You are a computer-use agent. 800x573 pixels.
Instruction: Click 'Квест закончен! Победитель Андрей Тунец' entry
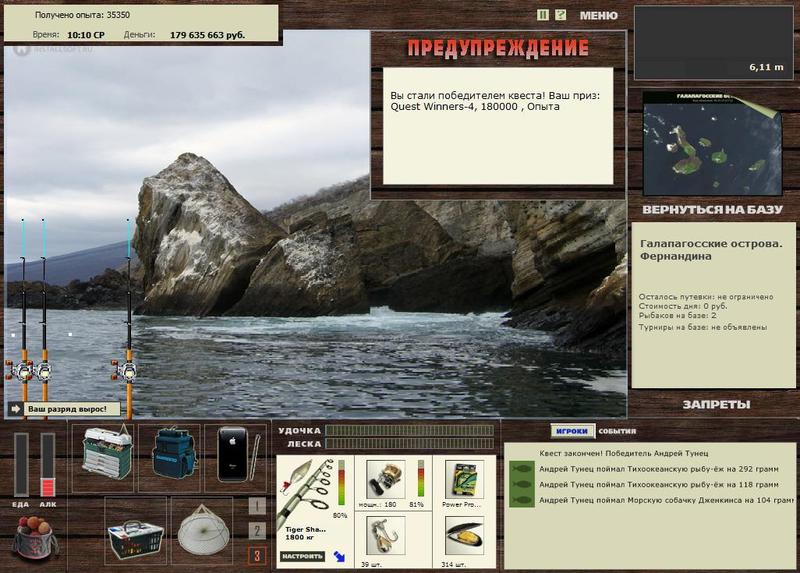pyautogui.click(x=623, y=453)
